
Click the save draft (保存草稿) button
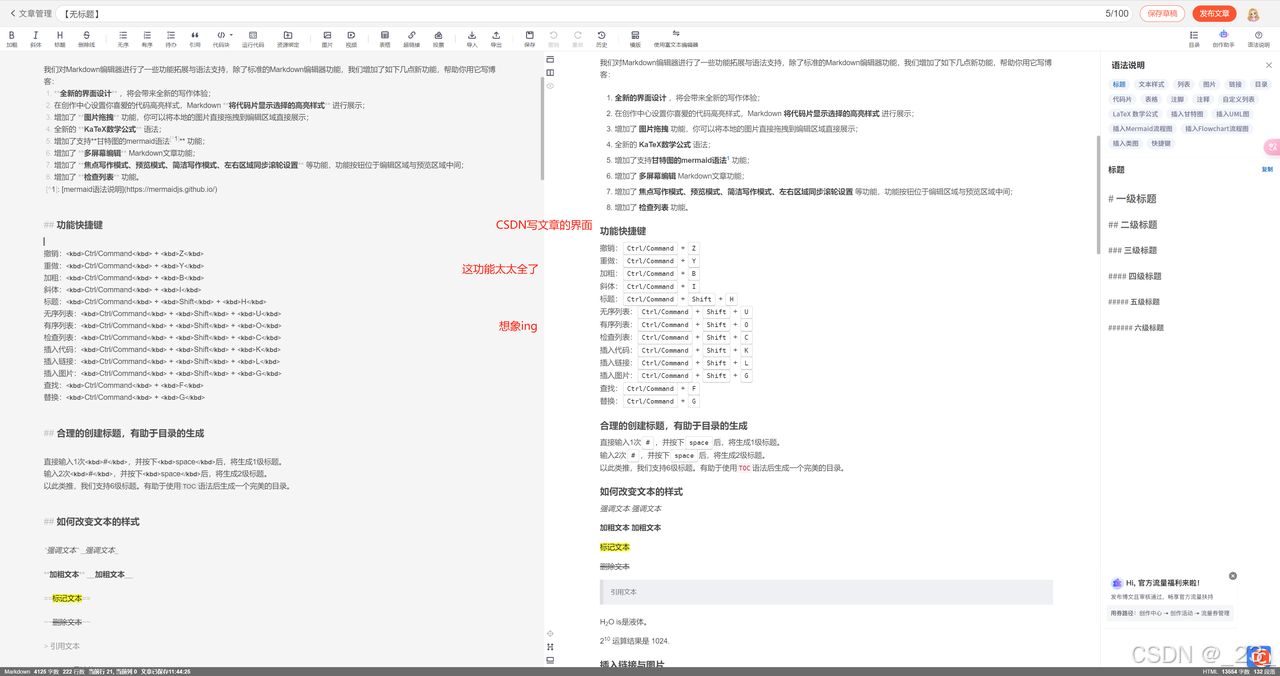(x=1162, y=14)
